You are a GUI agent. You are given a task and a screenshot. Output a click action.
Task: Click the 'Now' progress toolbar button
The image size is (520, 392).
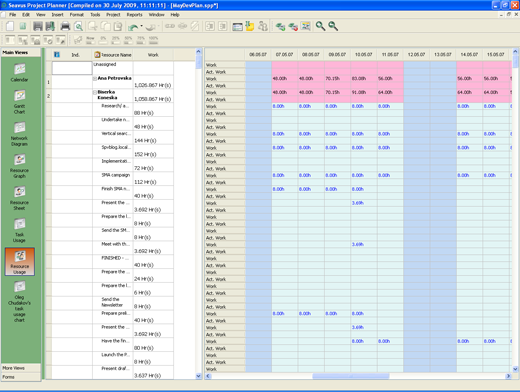tap(90, 40)
